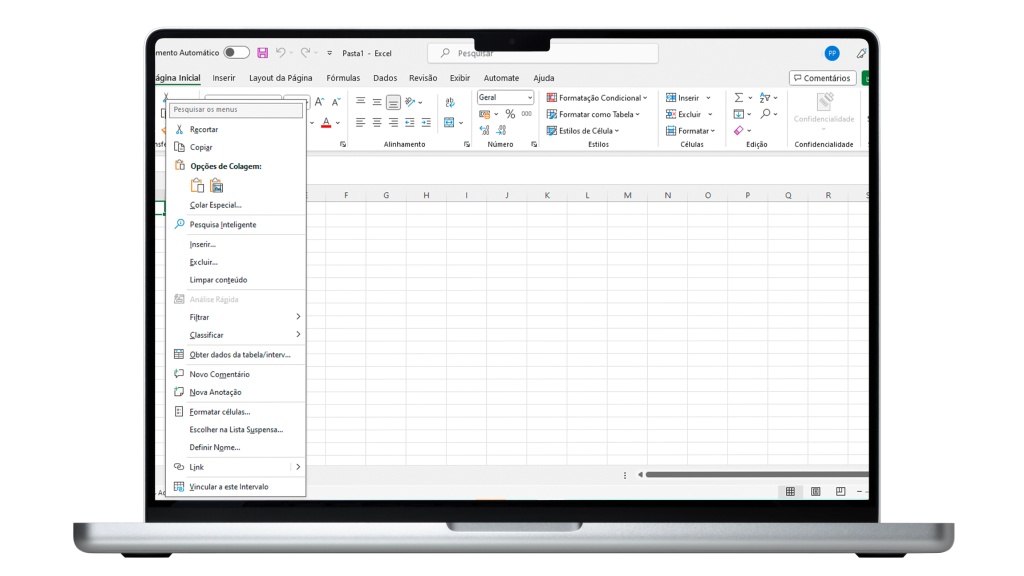Click the percent style icon
Screen dimensions: 1024x576
[510, 114]
